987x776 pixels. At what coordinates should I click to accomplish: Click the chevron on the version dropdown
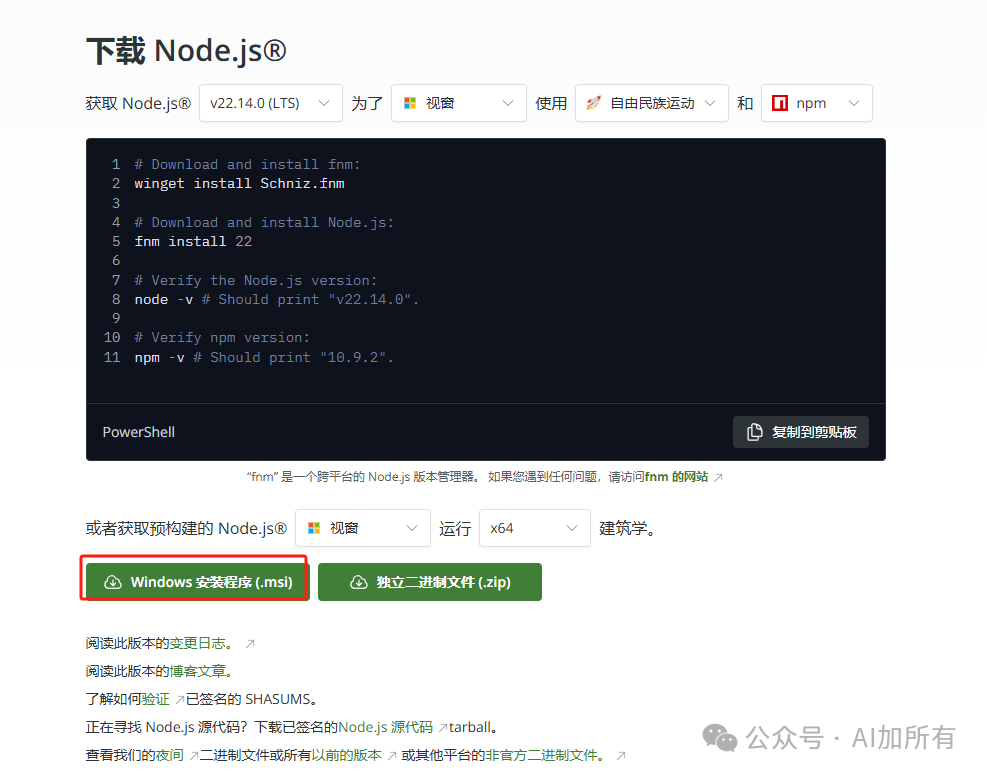click(324, 103)
